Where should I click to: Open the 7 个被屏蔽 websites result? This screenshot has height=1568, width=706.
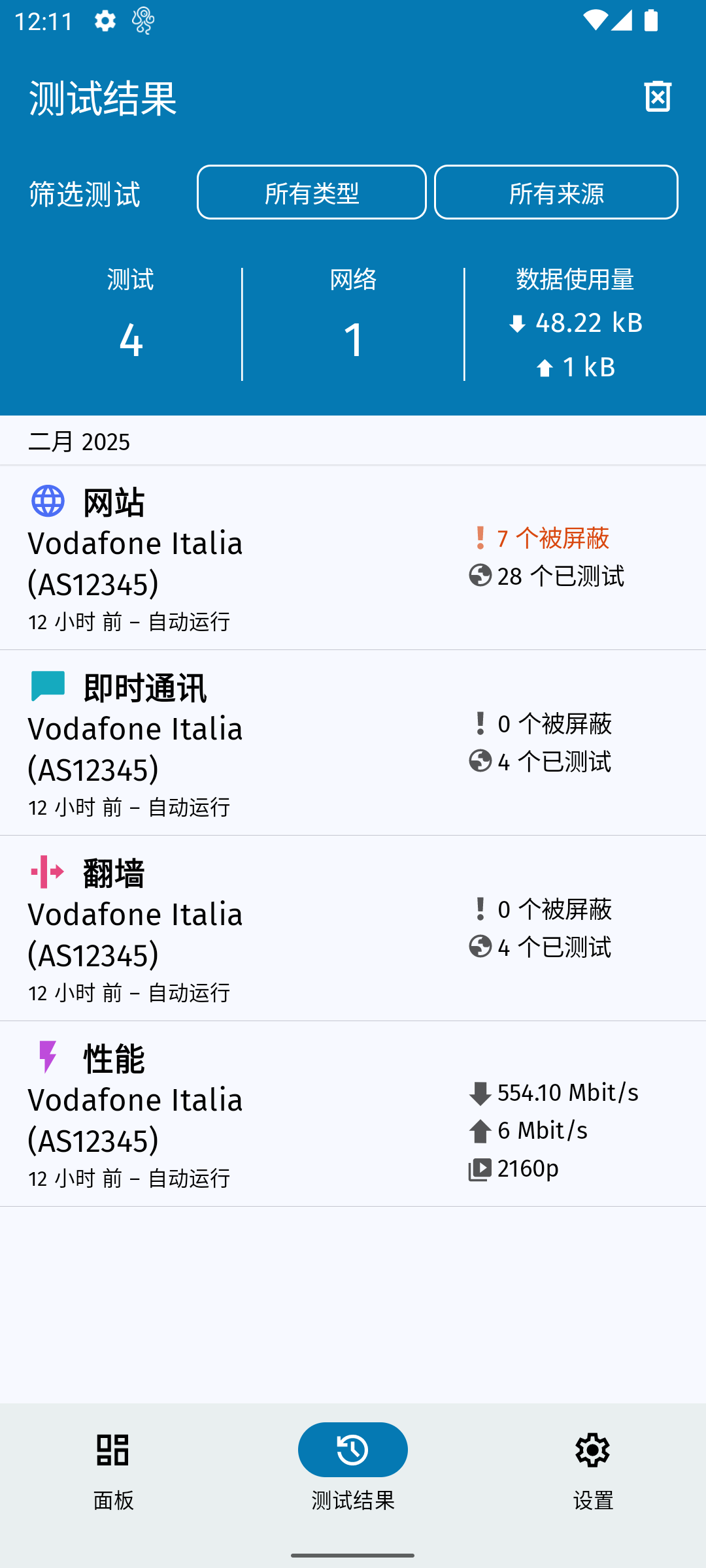[x=552, y=538]
